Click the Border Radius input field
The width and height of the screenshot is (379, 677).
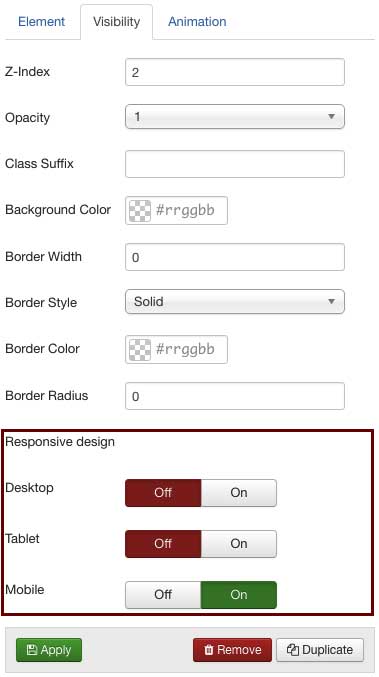(235, 396)
